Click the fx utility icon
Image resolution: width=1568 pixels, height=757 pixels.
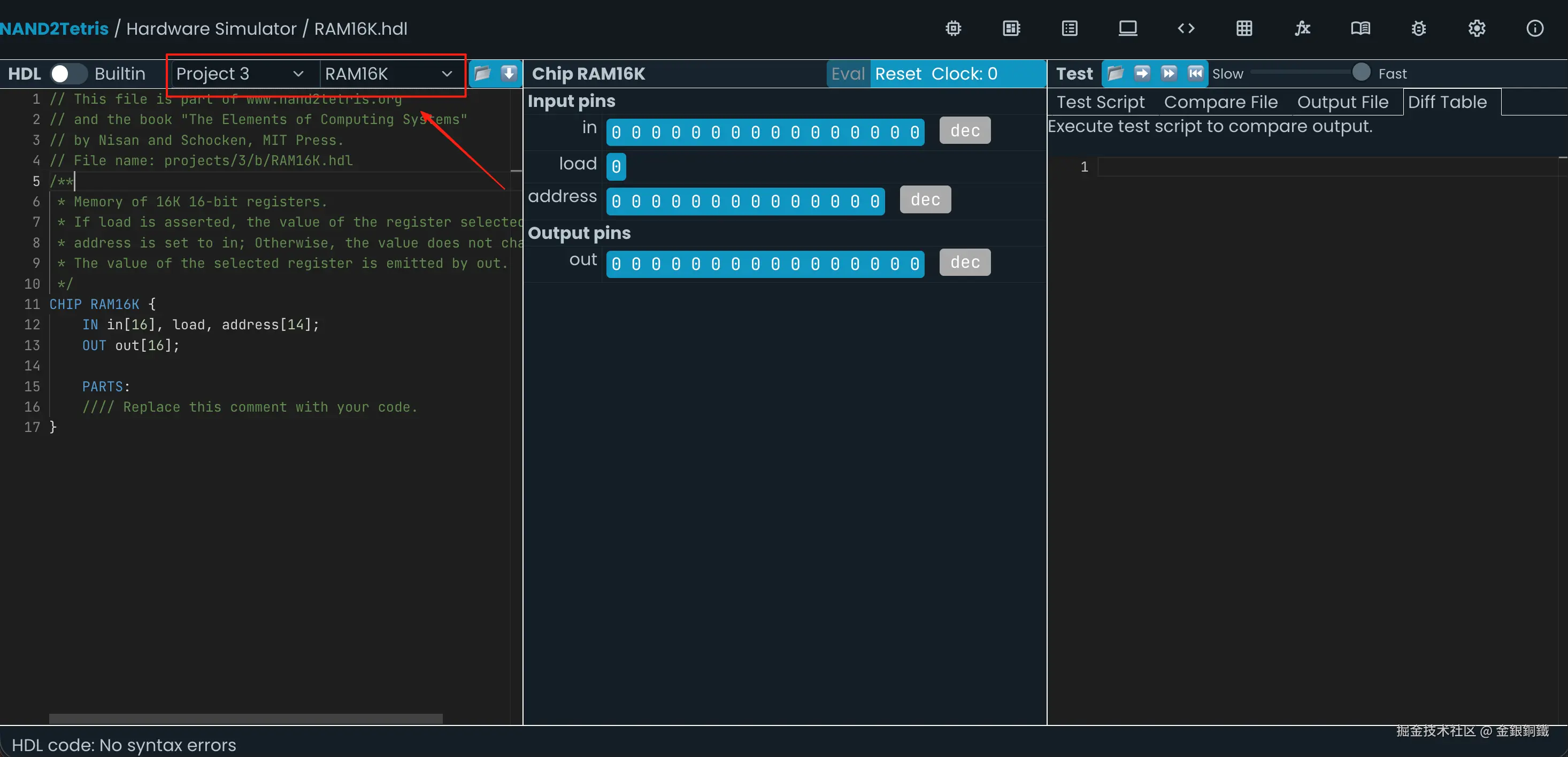(x=1302, y=28)
